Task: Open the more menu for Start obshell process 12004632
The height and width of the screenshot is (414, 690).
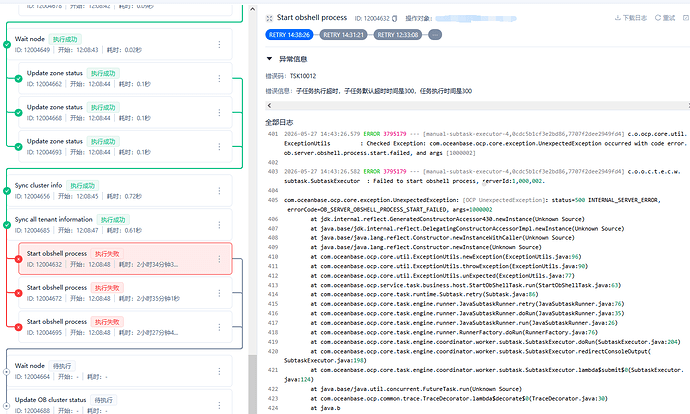Action: coord(219,259)
